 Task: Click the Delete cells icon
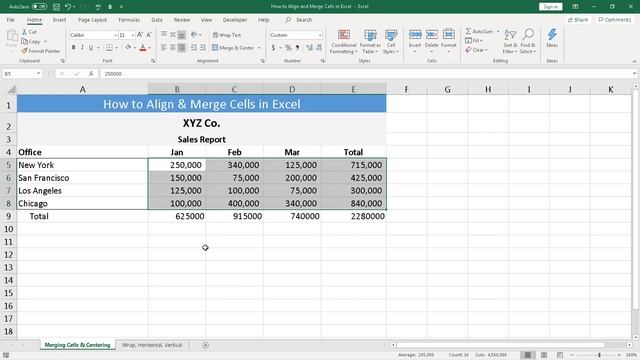point(431,35)
